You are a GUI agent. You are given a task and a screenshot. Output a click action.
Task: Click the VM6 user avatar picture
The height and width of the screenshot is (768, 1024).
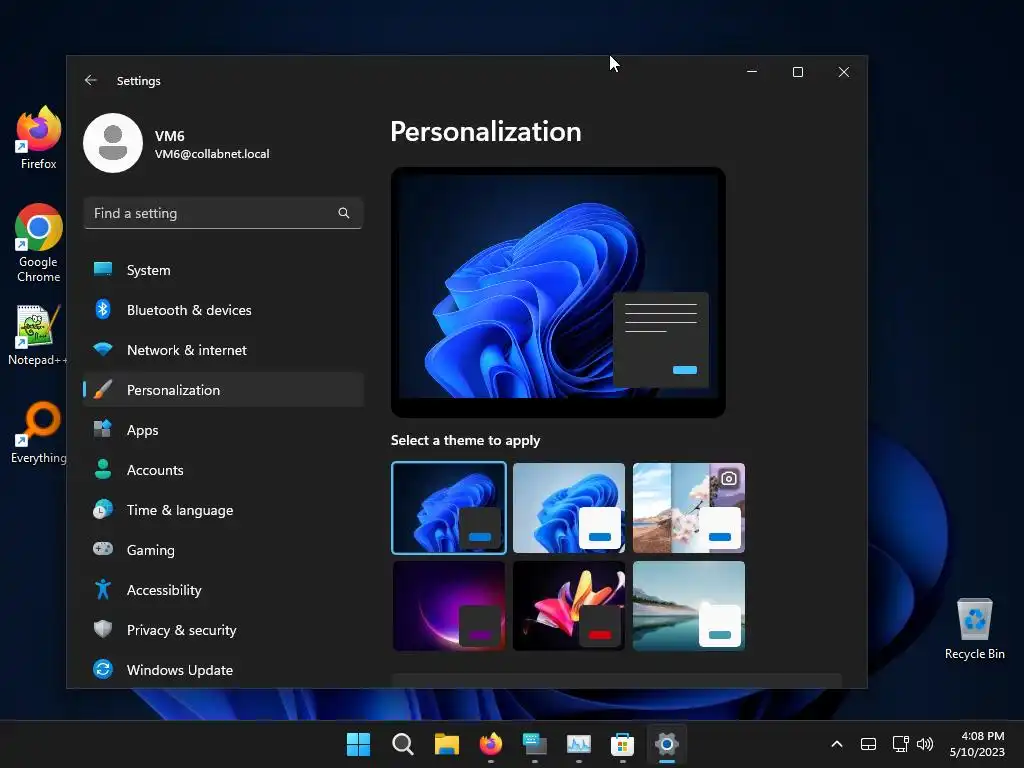pos(113,143)
